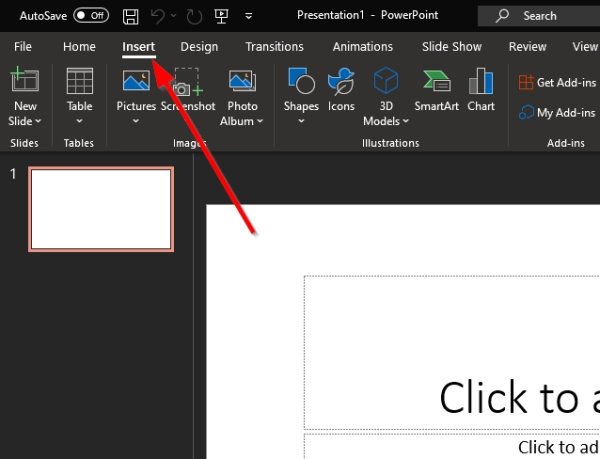The width and height of the screenshot is (600, 459).
Task: Open the Review tab
Action: click(527, 47)
